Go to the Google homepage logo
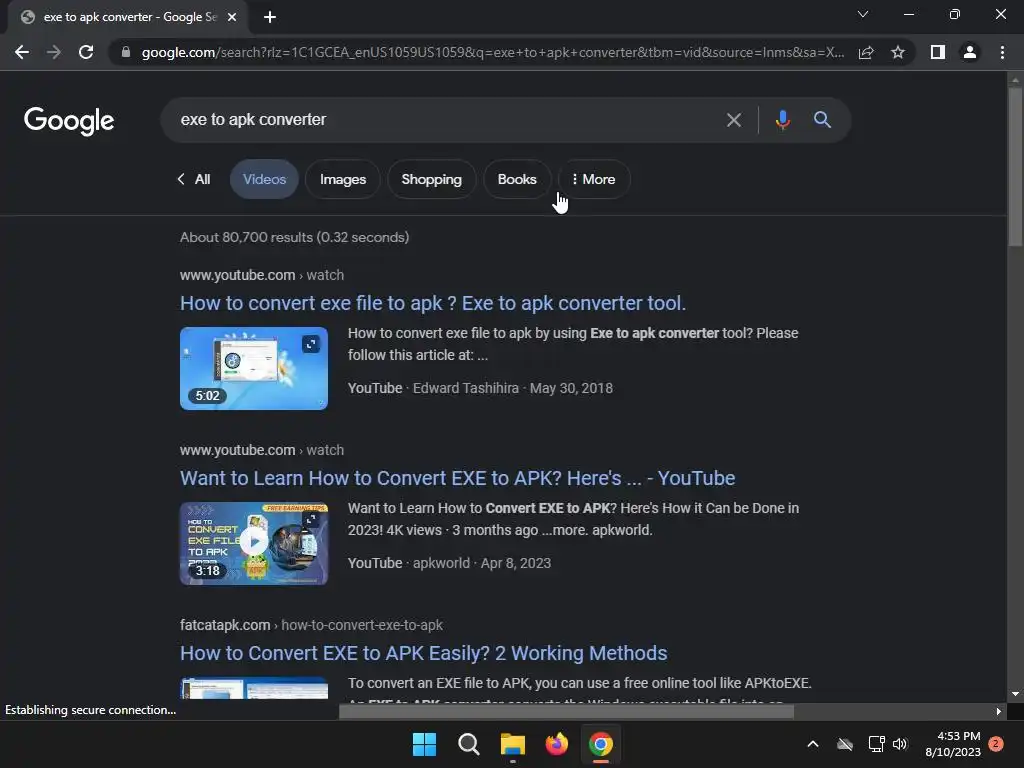The width and height of the screenshot is (1024, 768). [69, 121]
